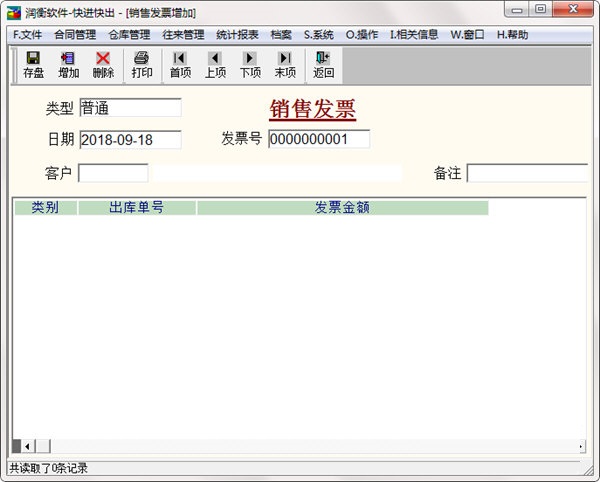Click the 类型 field showing 普通
Viewport: 600px width, 482px height.
click(x=130, y=108)
